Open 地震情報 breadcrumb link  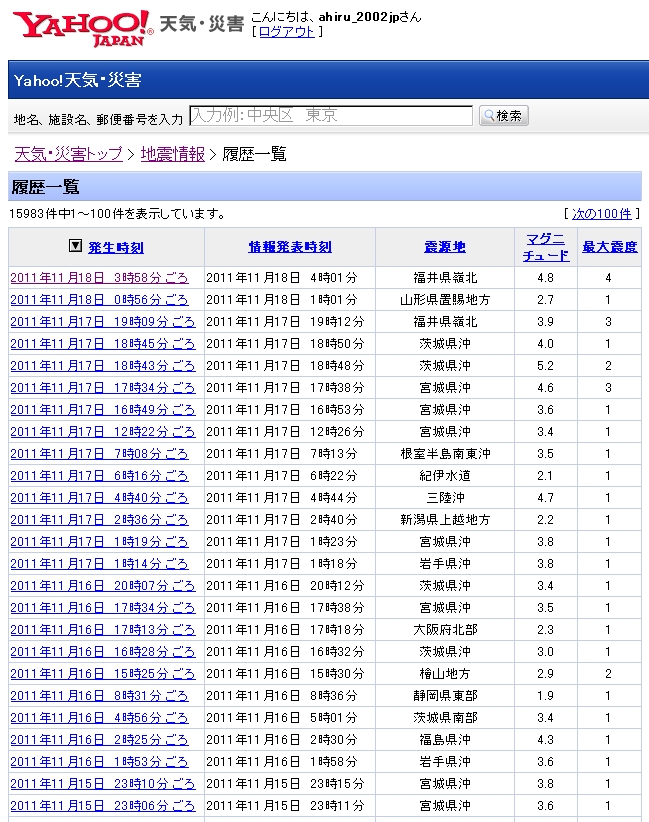tap(172, 154)
